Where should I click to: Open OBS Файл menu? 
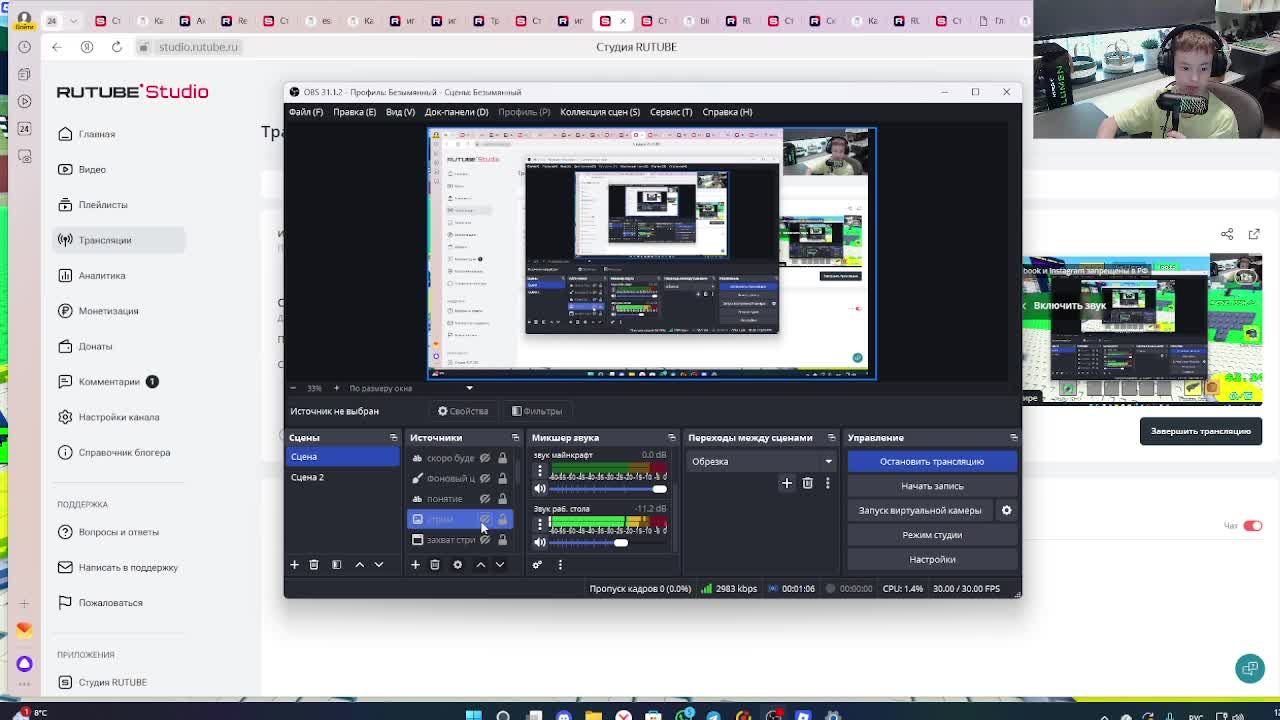(x=306, y=112)
